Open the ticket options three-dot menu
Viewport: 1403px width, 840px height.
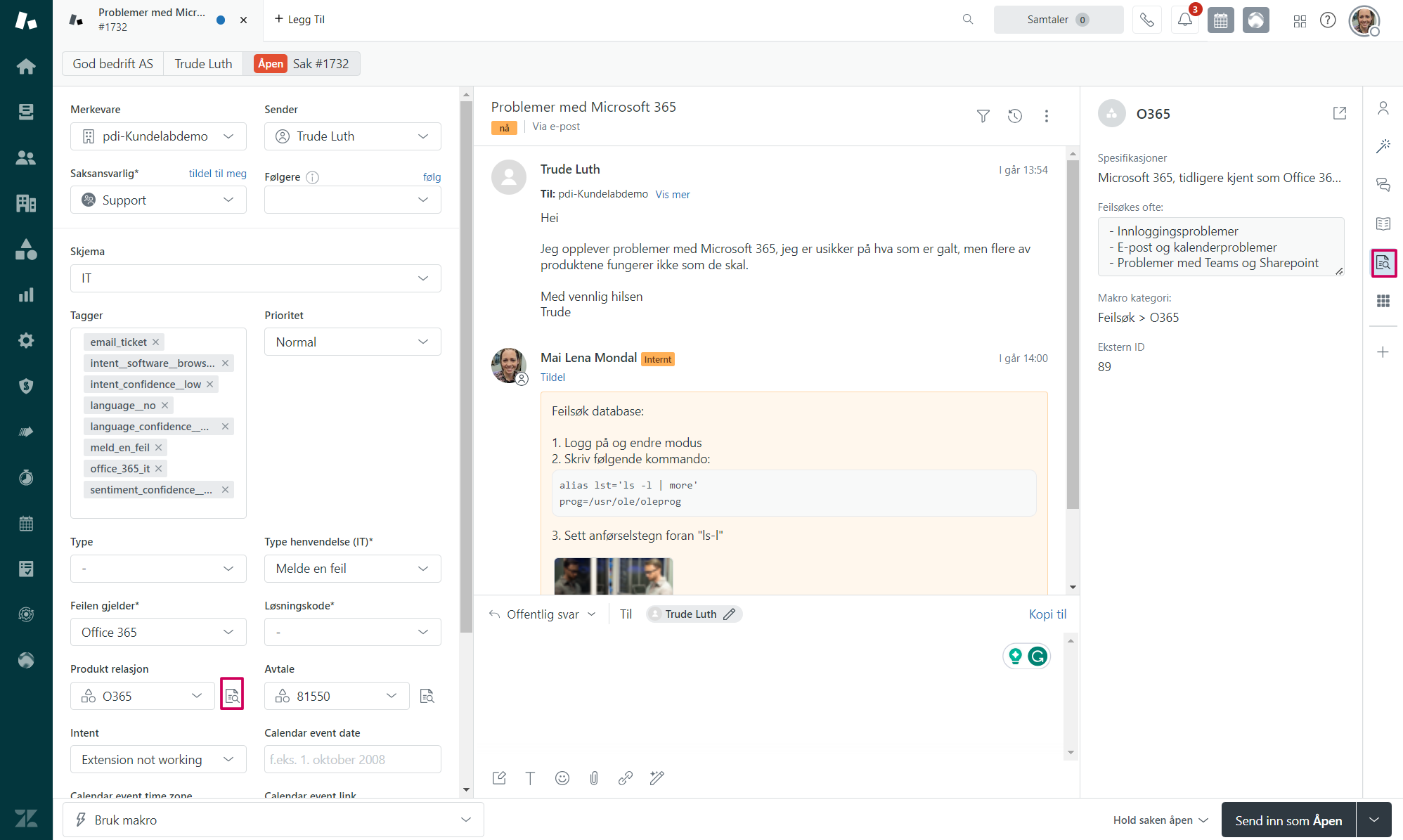(1047, 116)
